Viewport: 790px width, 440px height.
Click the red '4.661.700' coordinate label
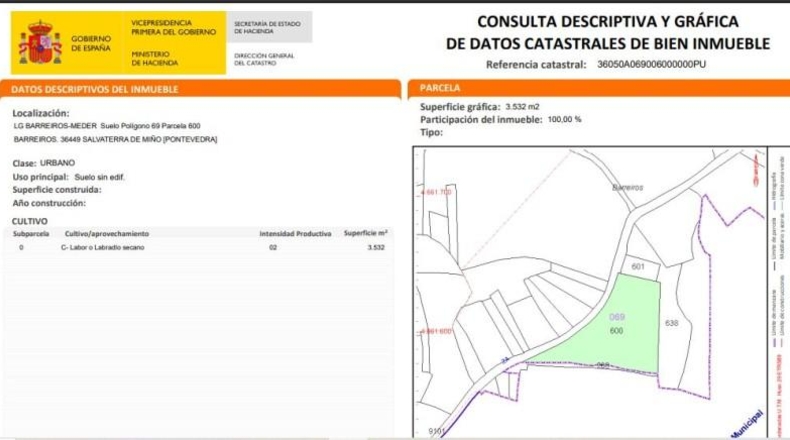click(x=436, y=192)
